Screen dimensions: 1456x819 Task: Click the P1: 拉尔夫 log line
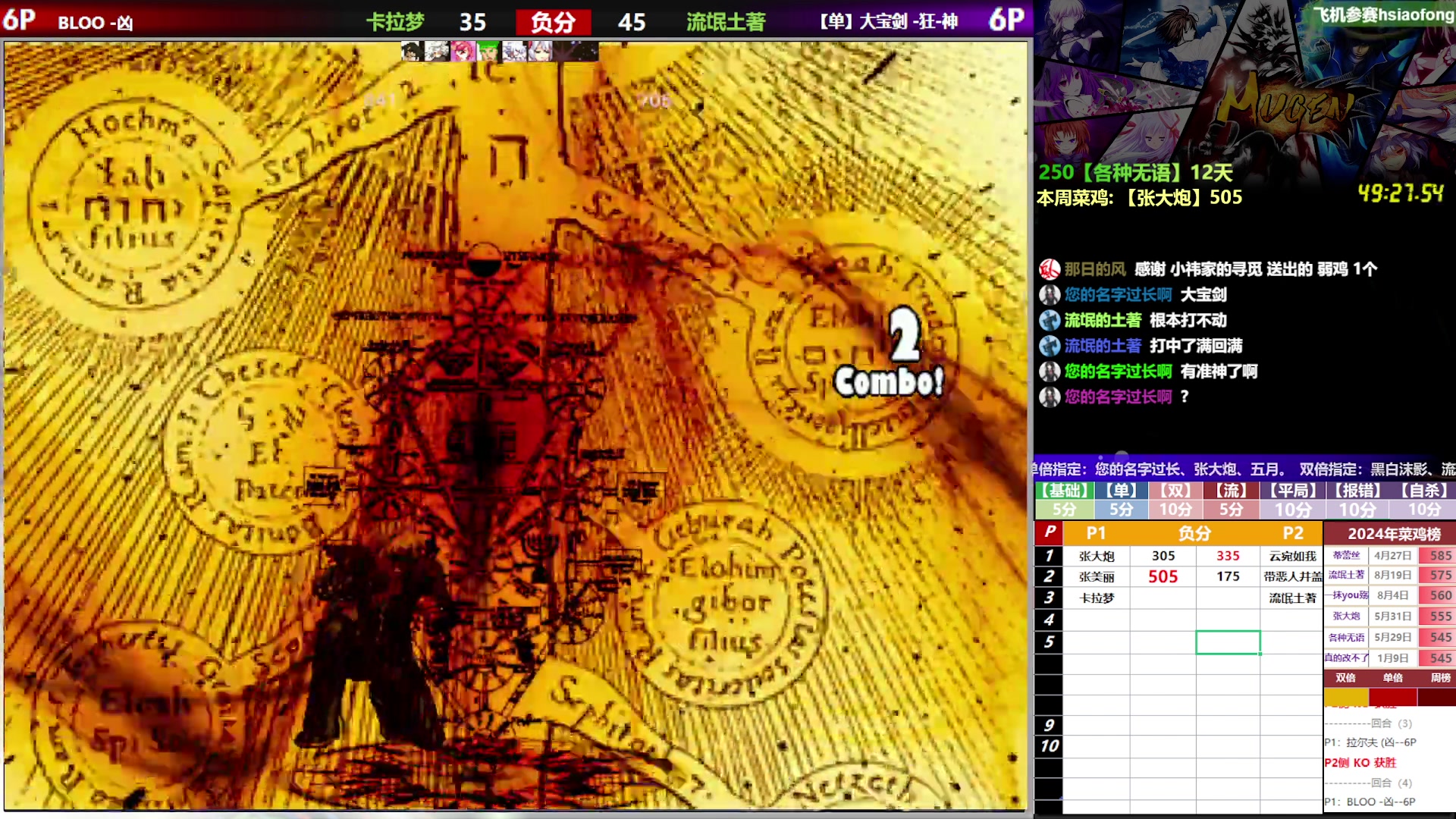tap(1370, 742)
